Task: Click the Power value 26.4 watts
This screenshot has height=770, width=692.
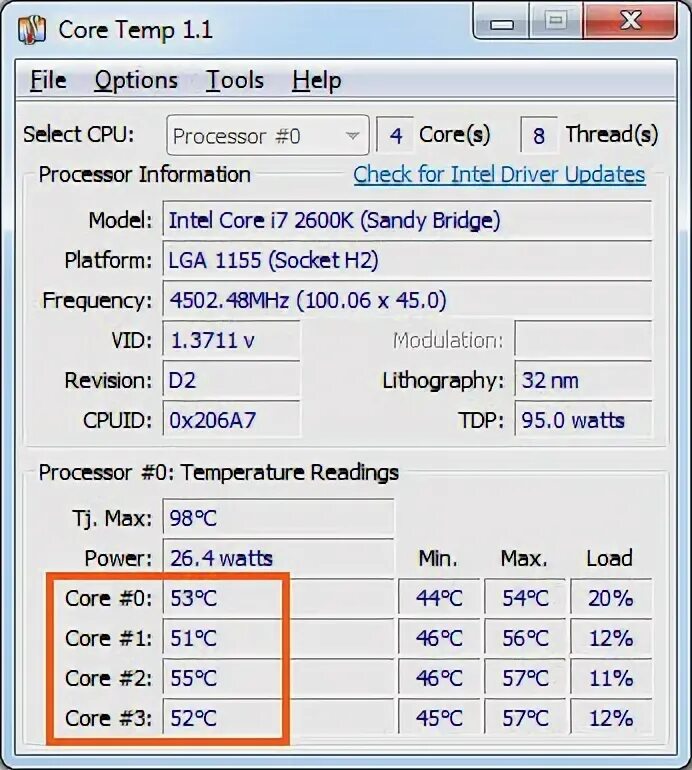Action: tap(278, 558)
